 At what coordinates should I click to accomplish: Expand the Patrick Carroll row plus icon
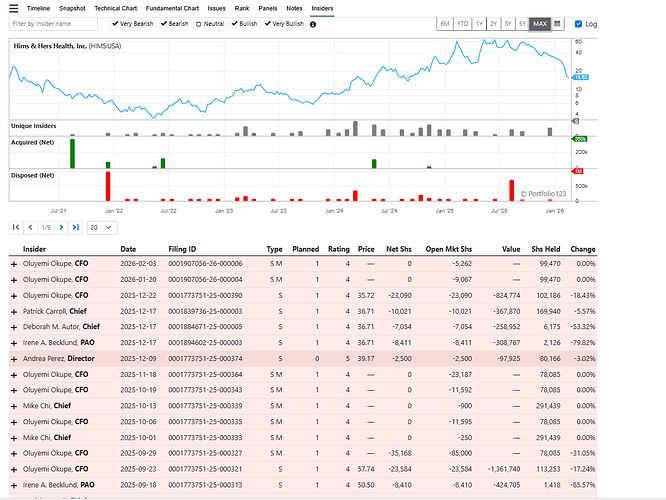click(x=14, y=312)
